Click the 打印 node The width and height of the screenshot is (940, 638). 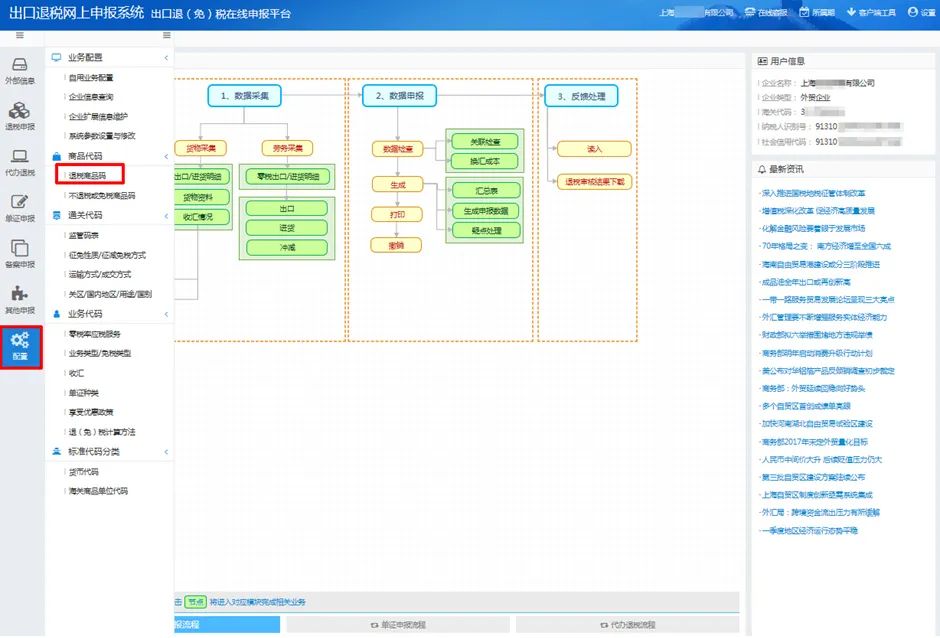pyautogui.click(x=397, y=214)
